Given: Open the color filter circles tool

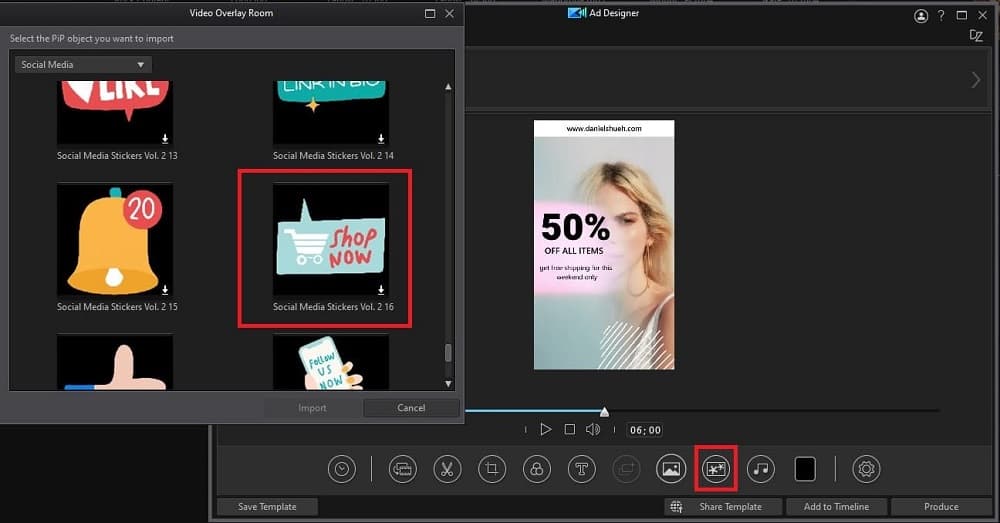Looking at the screenshot, I should click(537, 469).
